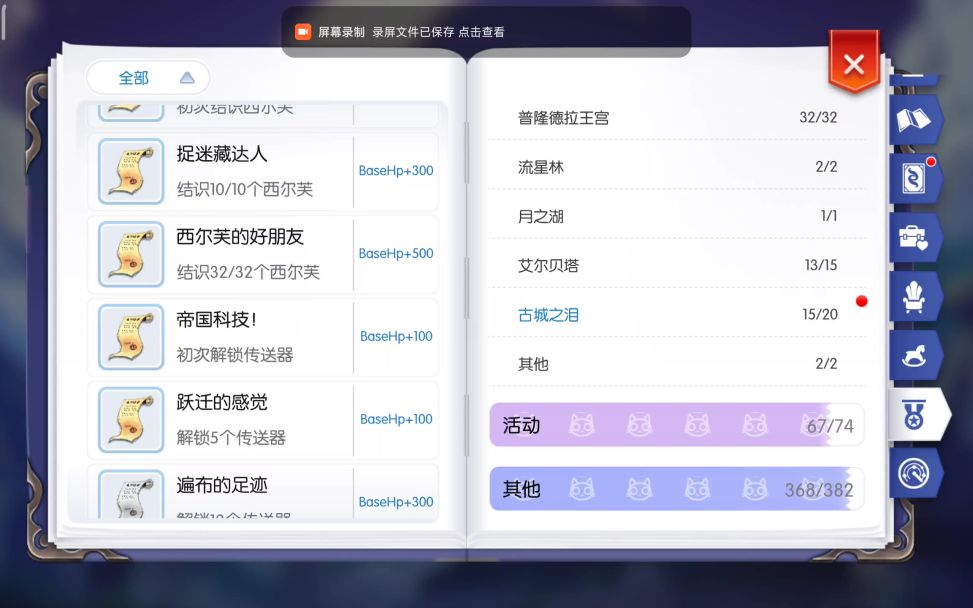Select 古城之泪 in the region list
The height and width of the screenshot is (608, 973).
tap(548, 315)
